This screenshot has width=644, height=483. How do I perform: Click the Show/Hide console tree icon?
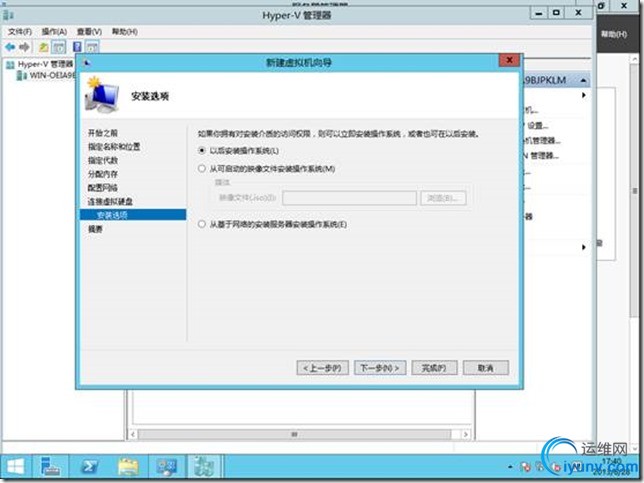[x=59, y=47]
